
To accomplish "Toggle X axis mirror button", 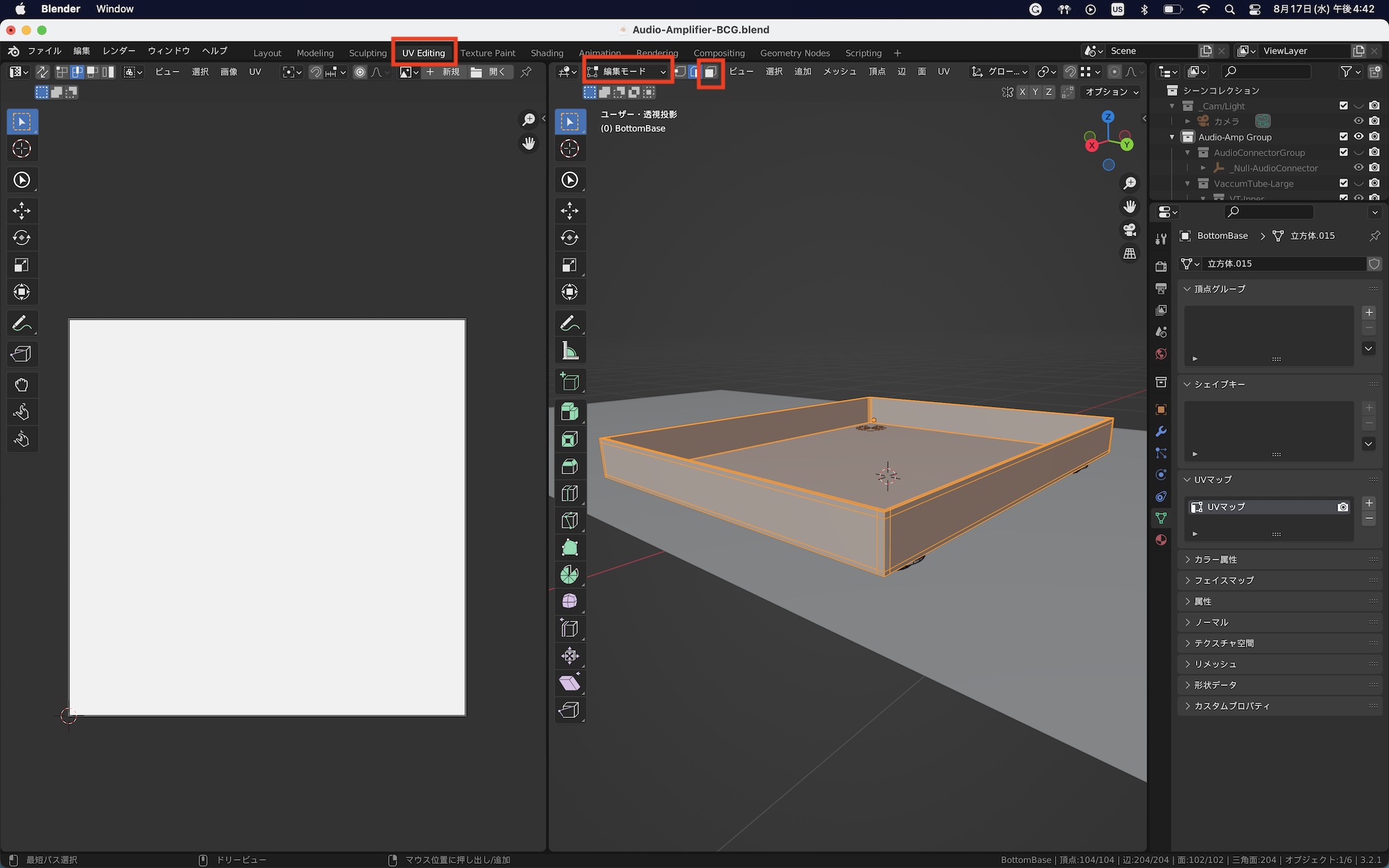I will (1022, 92).
